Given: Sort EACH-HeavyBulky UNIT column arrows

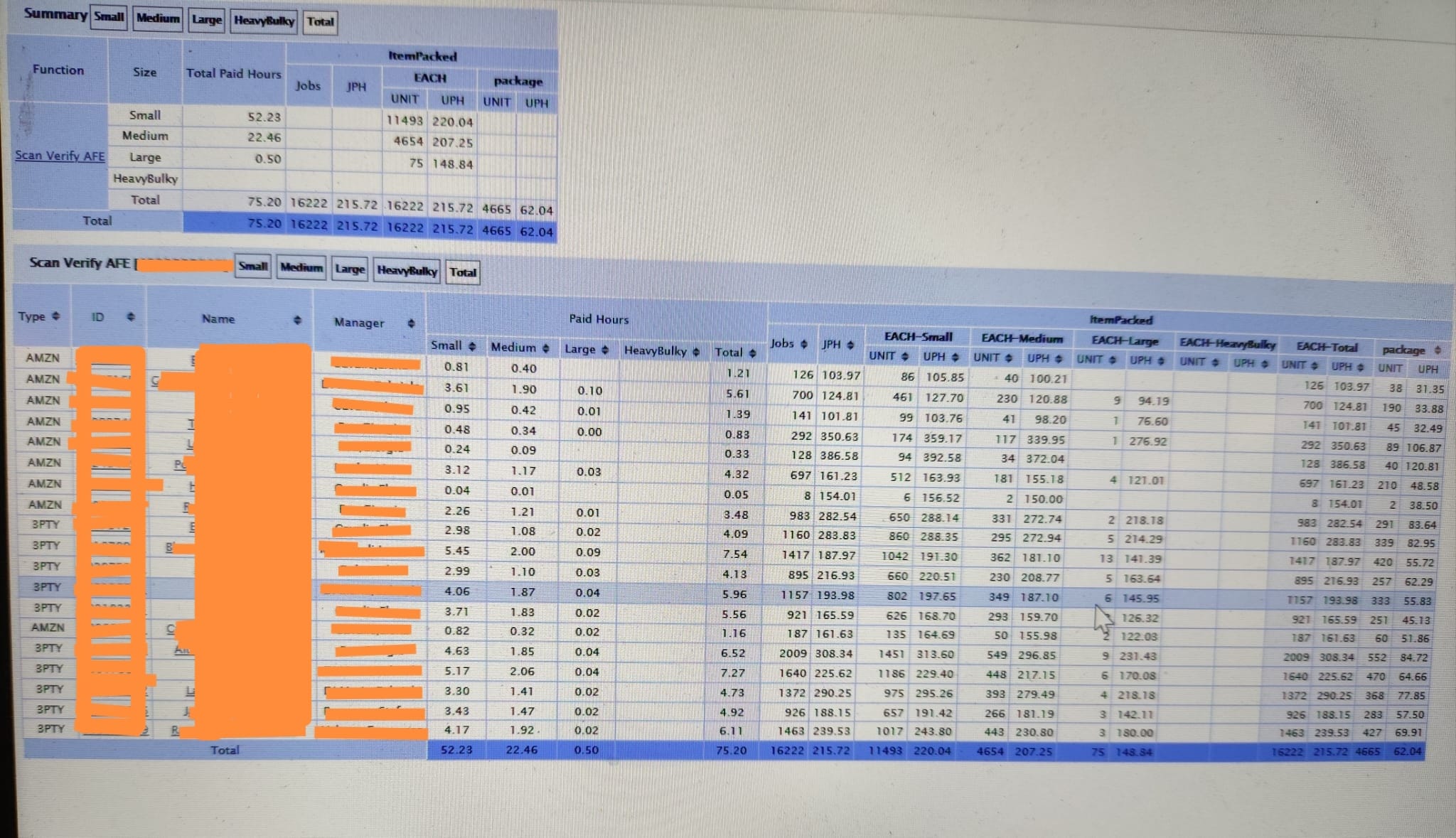Looking at the screenshot, I should 1216,362.
